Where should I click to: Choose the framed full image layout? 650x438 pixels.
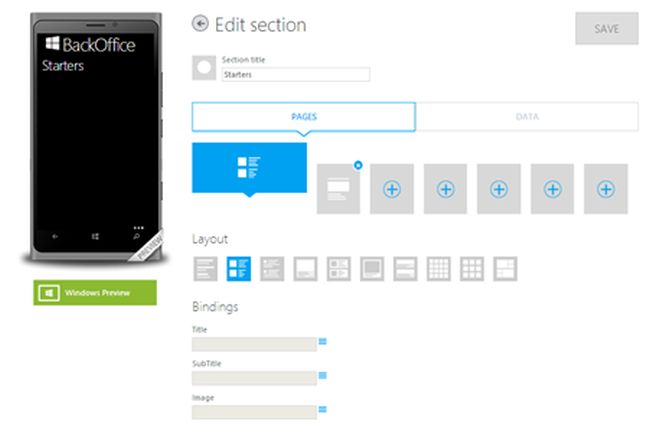click(372, 269)
